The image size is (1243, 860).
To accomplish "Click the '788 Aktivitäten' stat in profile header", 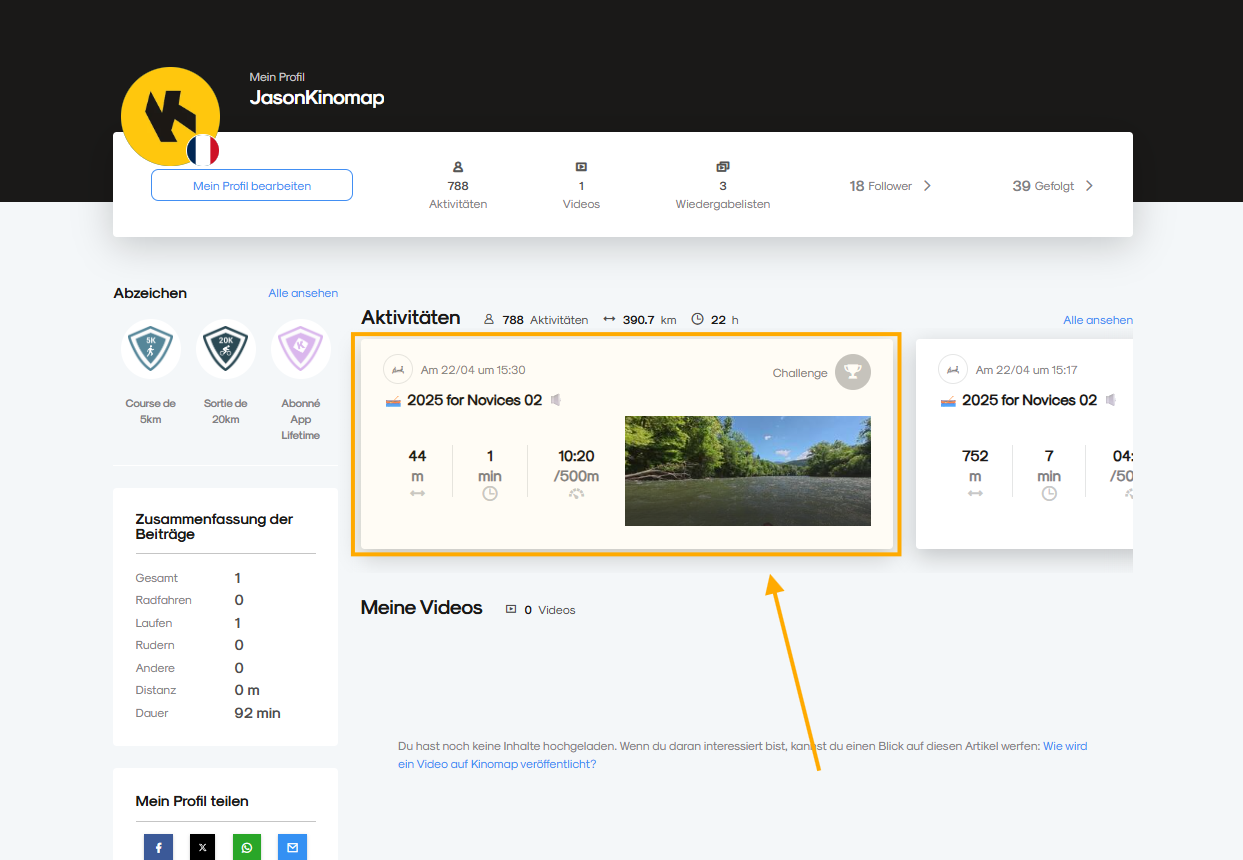I will 458,185.
